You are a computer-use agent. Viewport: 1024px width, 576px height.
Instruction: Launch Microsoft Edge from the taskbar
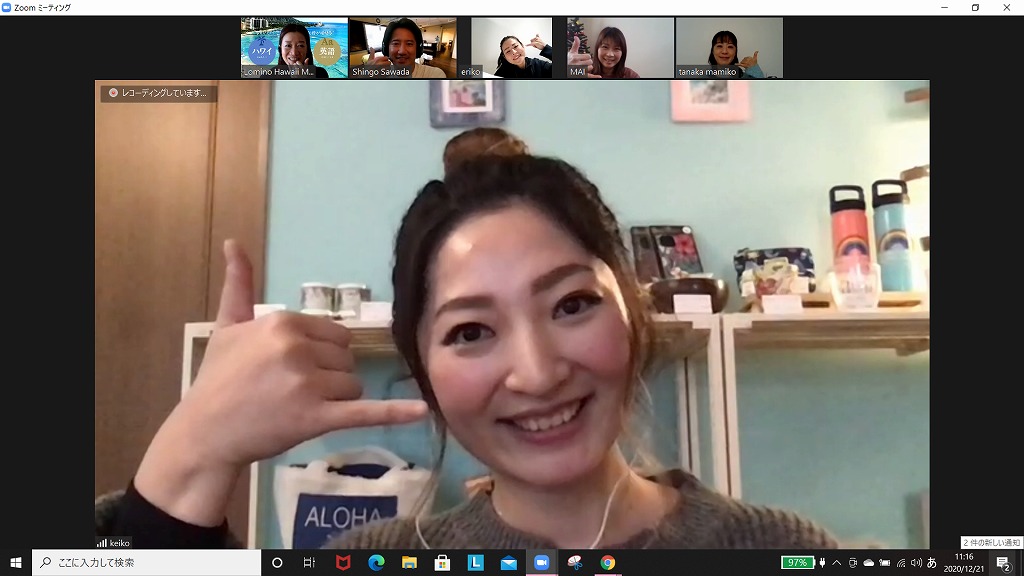(x=376, y=562)
